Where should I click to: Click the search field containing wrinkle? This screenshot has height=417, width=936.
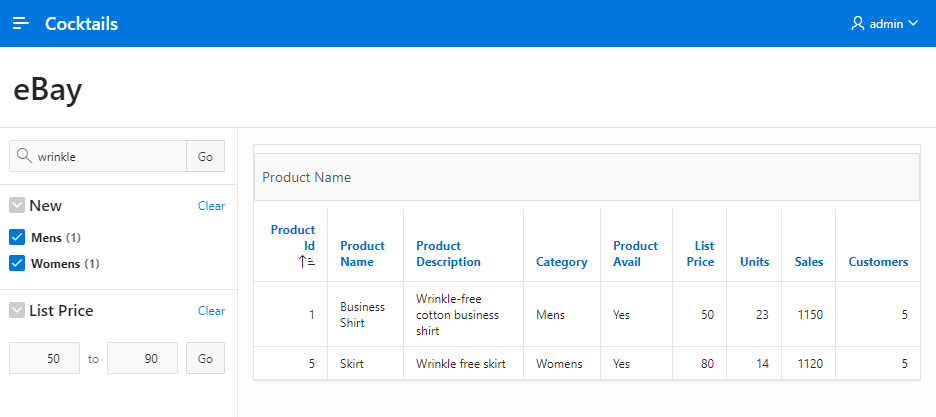pos(98,156)
